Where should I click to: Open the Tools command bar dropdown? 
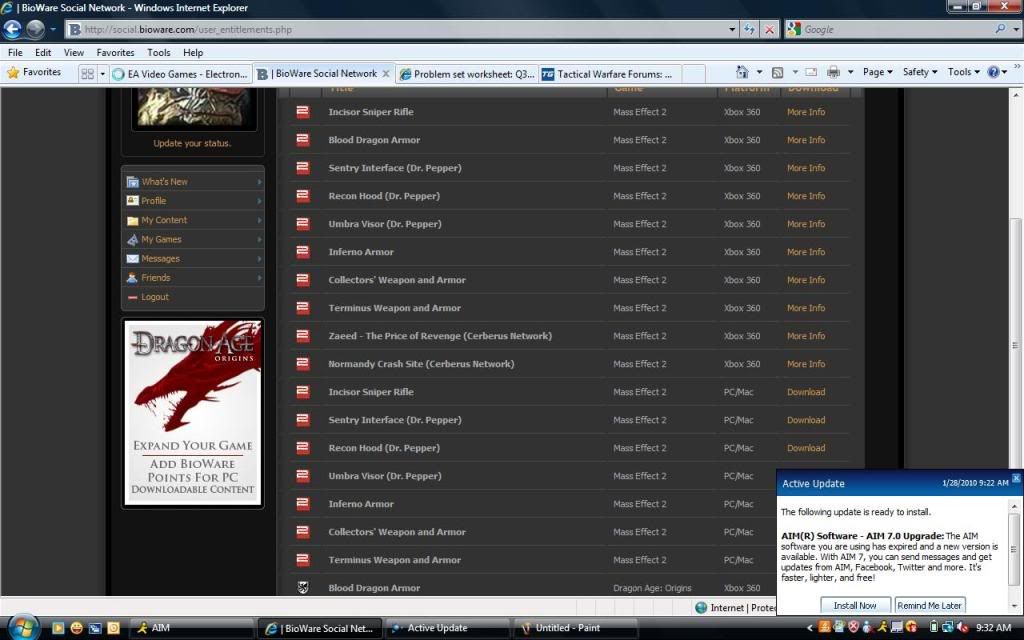963,72
